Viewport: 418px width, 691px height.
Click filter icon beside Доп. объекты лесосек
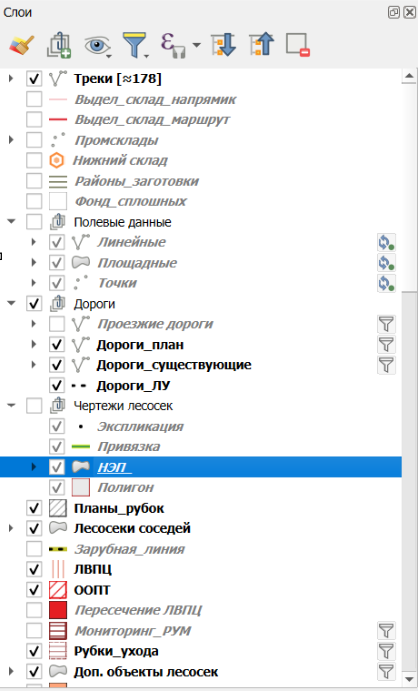pos(386,672)
